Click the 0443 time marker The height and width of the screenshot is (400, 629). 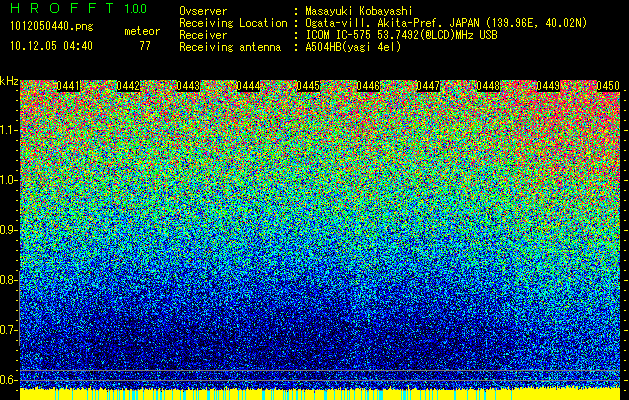(x=188, y=86)
